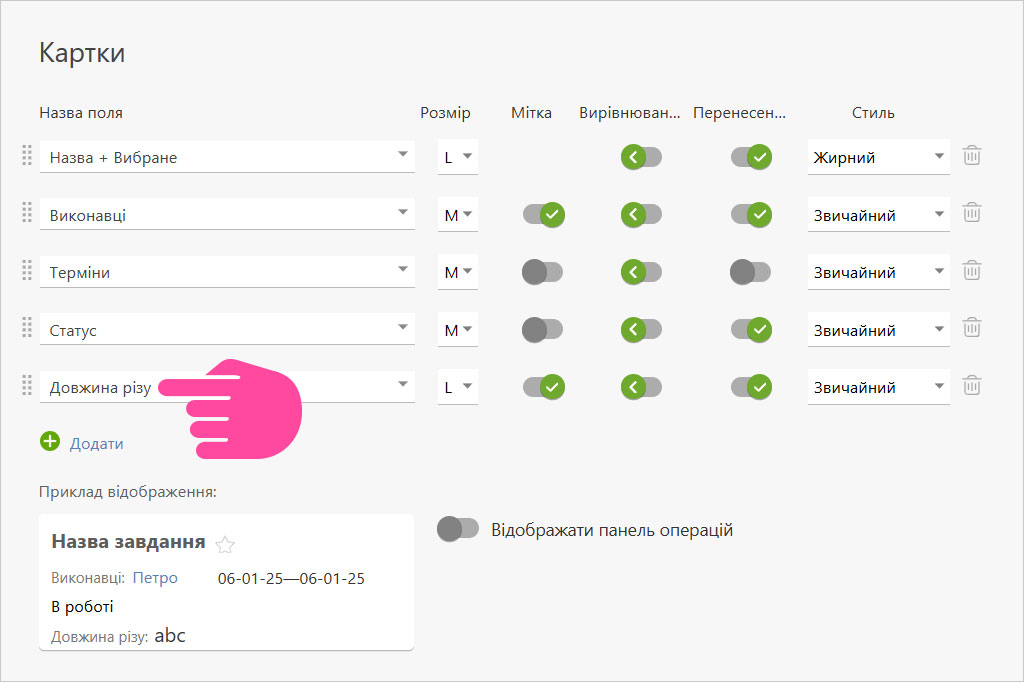Click the Довжина різу: abc preview line

118,636
